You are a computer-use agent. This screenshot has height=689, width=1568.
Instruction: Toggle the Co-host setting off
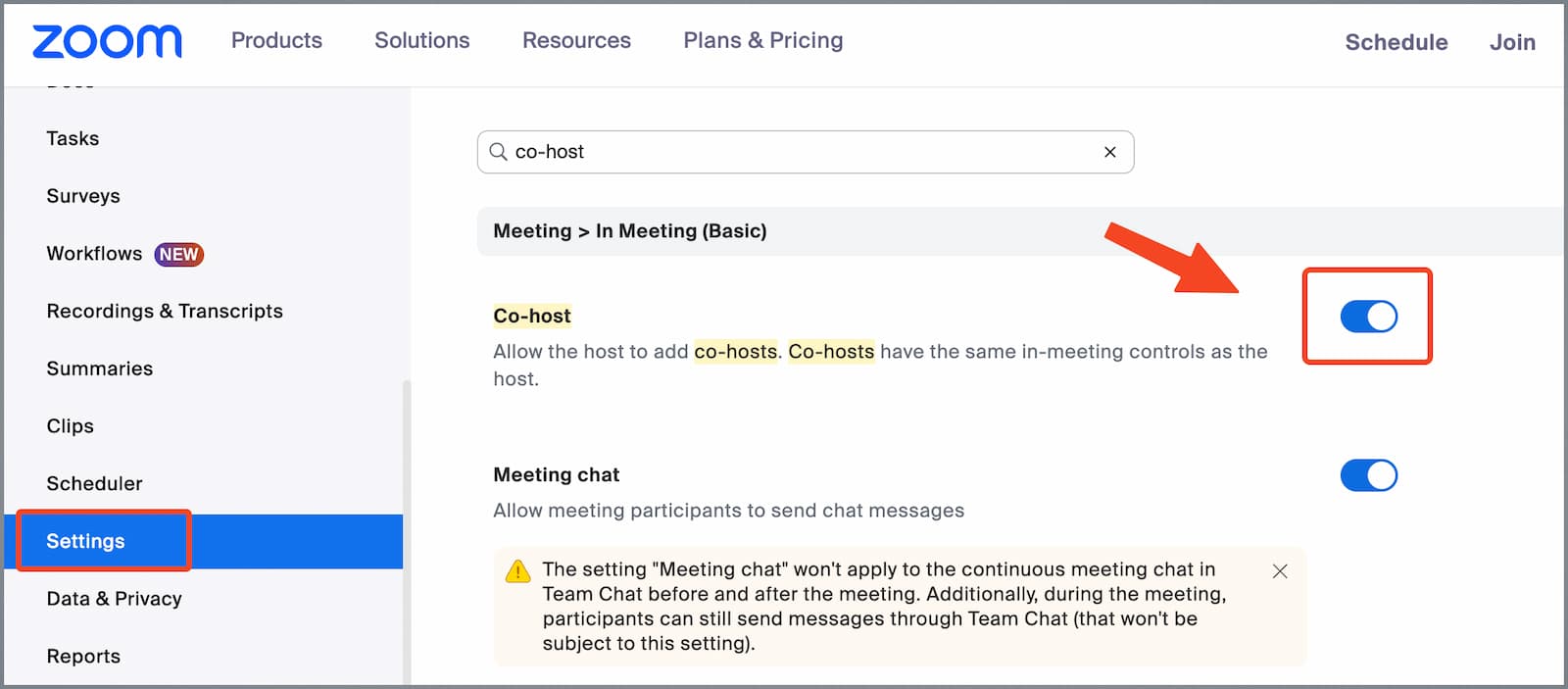coord(1368,317)
